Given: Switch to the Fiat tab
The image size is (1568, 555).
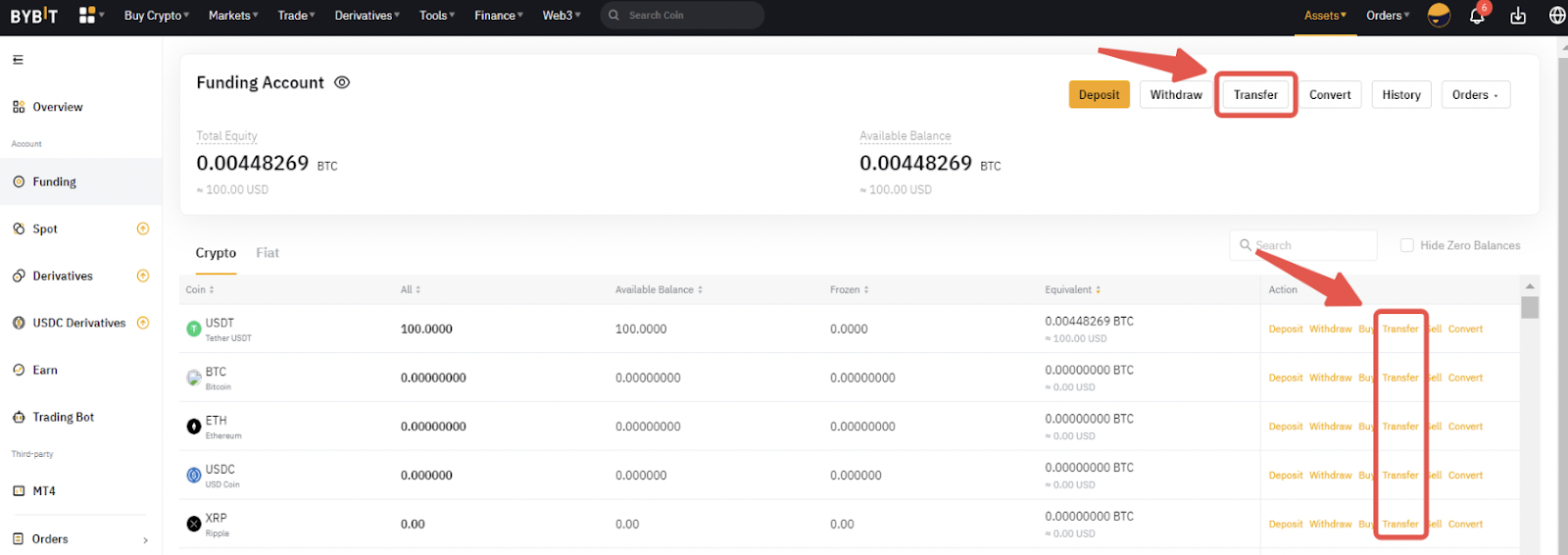Looking at the screenshot, I should [x=268, y=253].
